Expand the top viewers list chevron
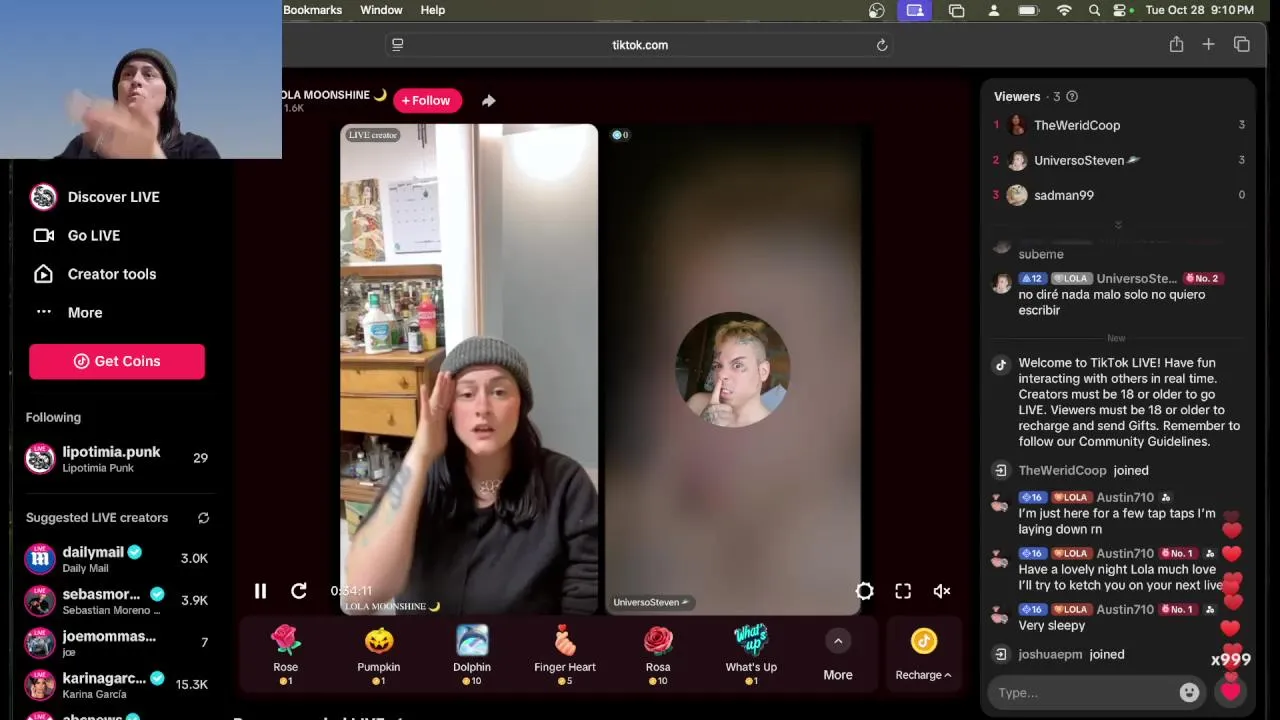The image size is (1280, 720). pos(1118,225)
